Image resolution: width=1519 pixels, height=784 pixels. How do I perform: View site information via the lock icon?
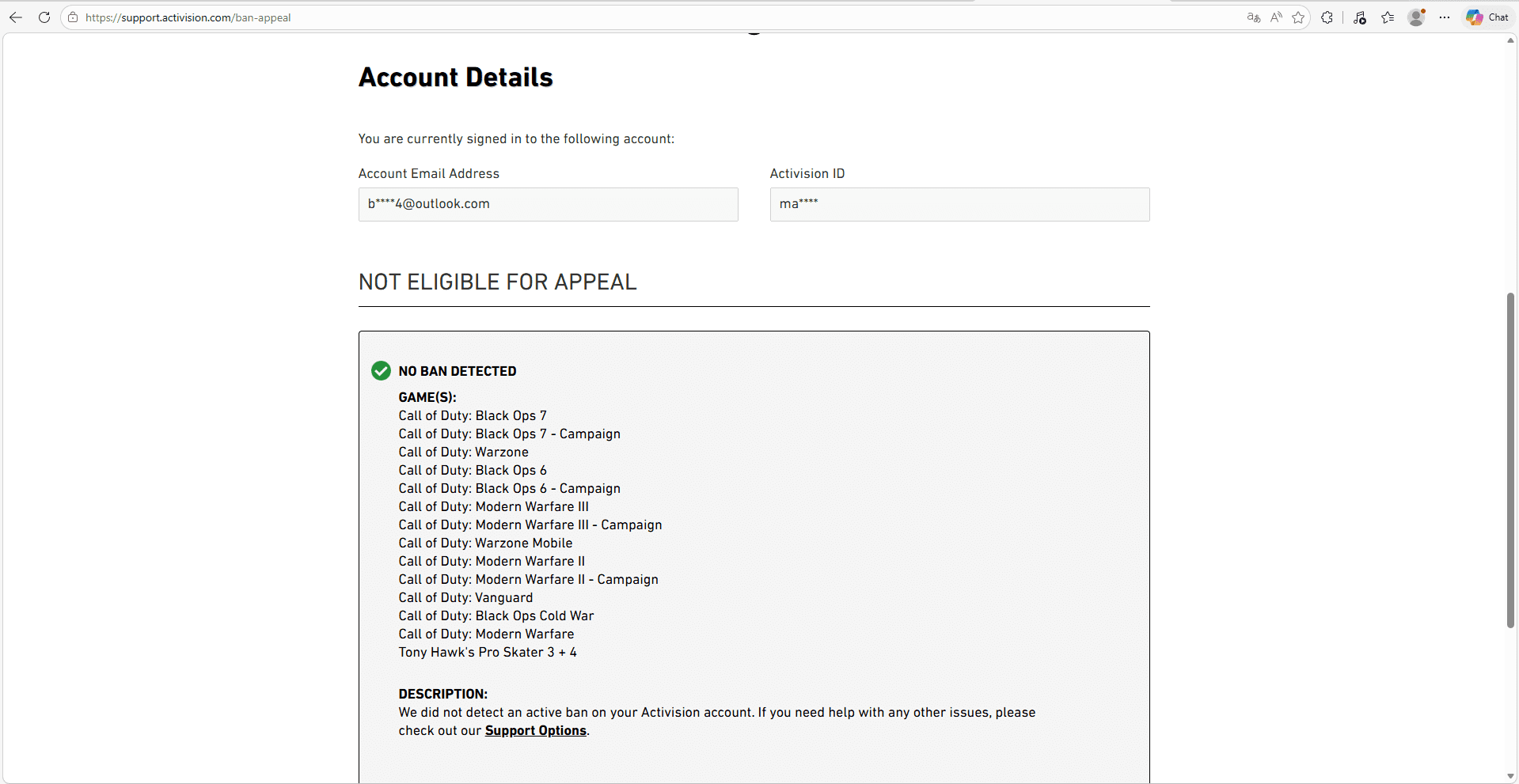(x=73, y=17)
